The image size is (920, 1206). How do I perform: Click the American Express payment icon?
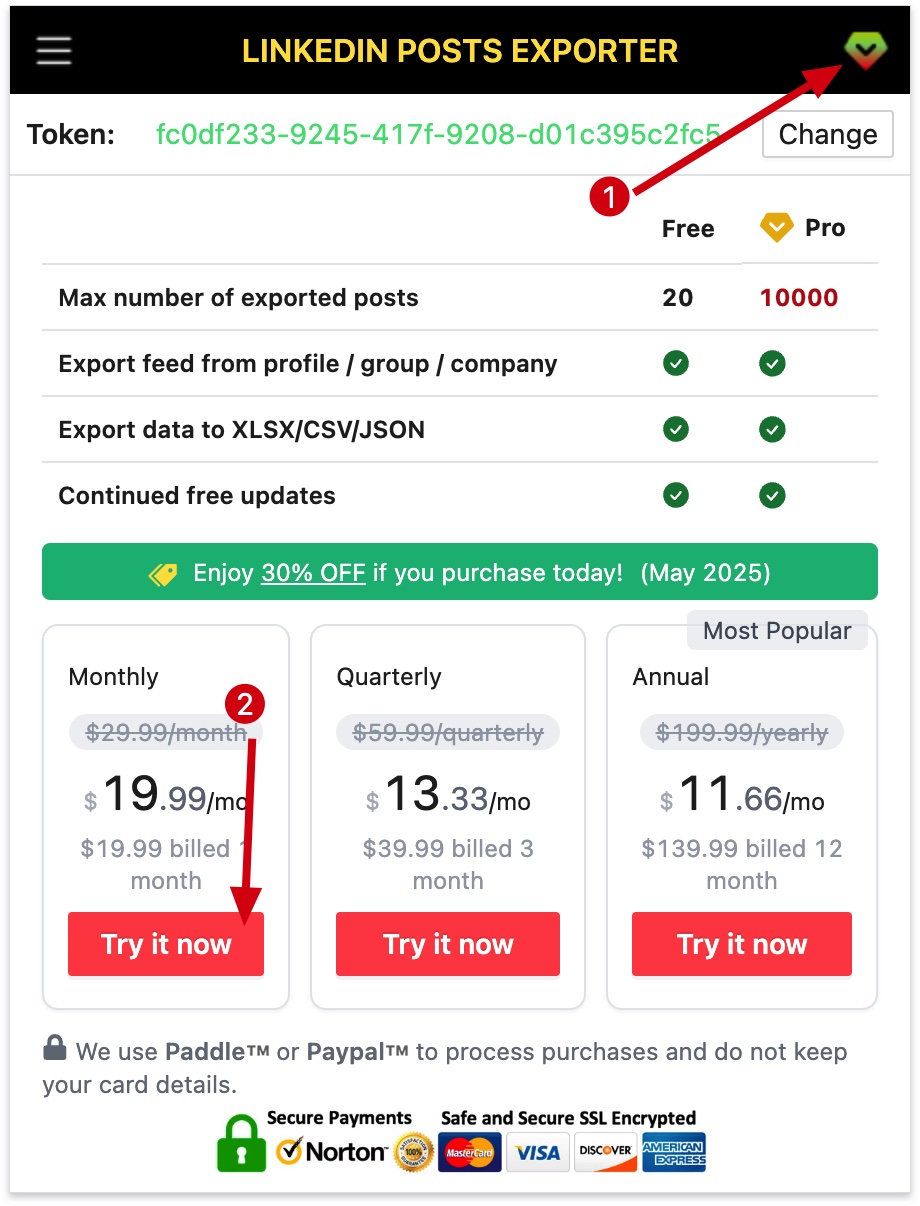[x=673, y=1152]
